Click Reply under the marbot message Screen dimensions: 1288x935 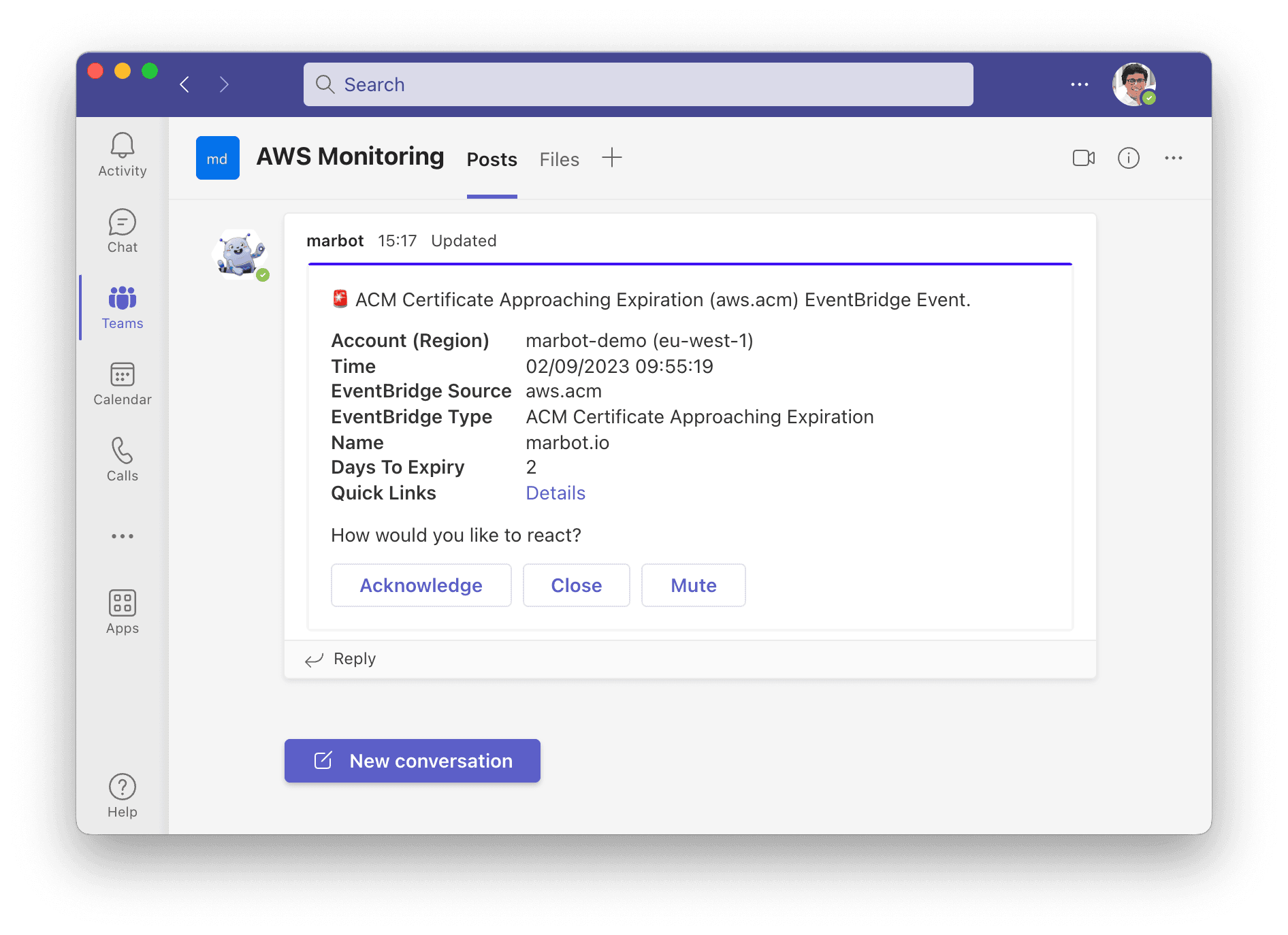(x=355, y=659)
